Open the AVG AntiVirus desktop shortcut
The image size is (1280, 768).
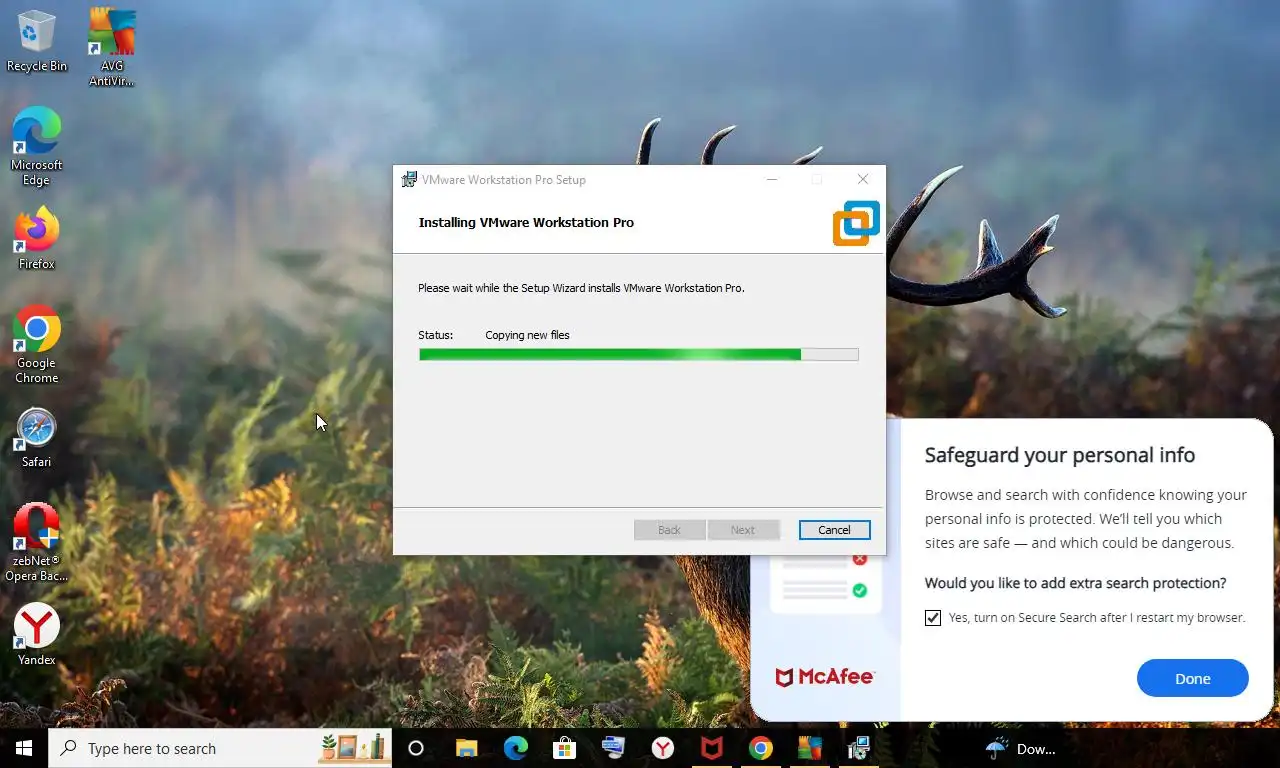tap(111, 46)
